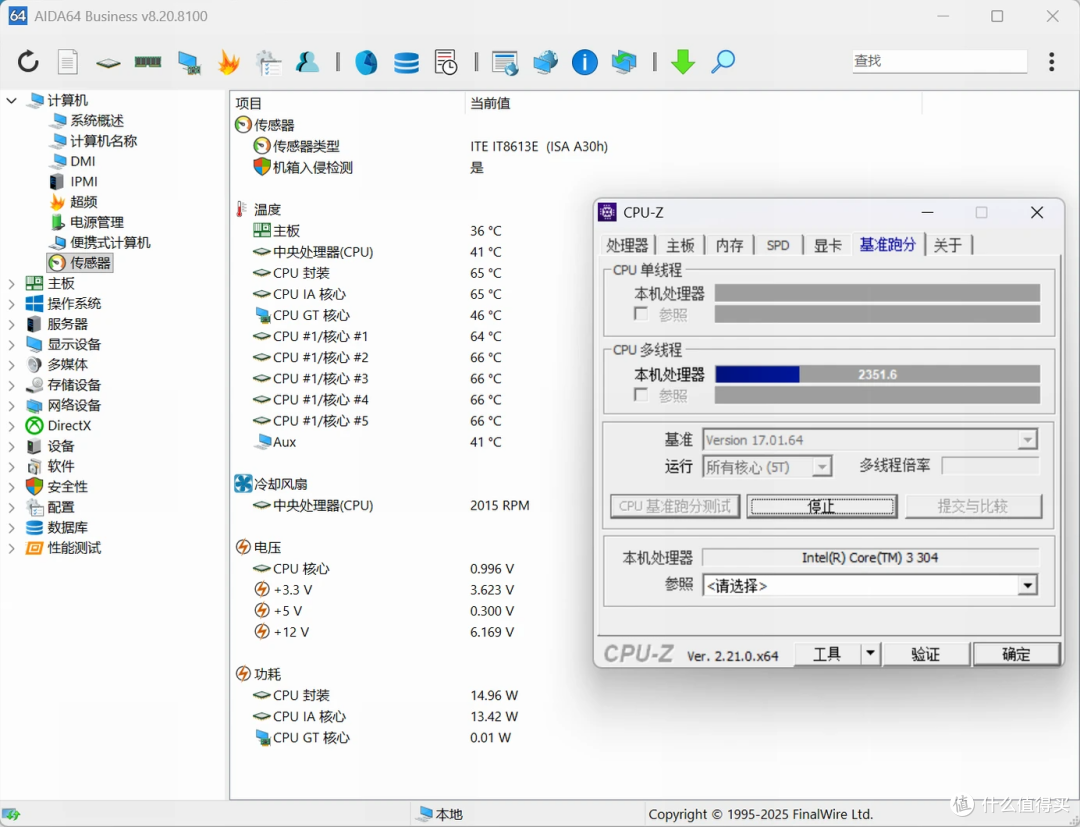Switch to the 处理器 tab in CPU-Z
Image resolution: width=1080 pixels, height=827 pixels.
point(627,245)
